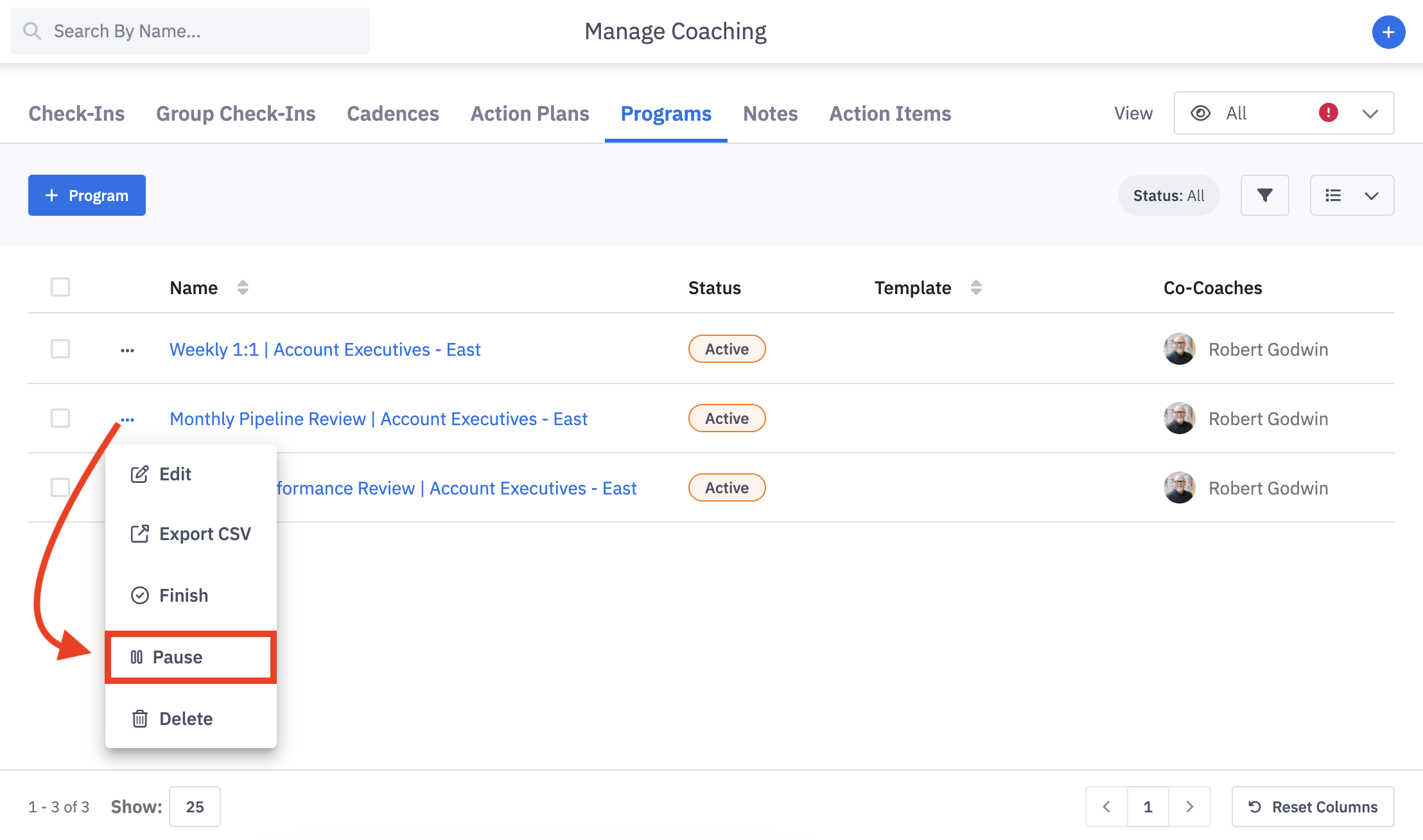Click the Show 25 page size field
1423x840 pixels.
(194, 807)
